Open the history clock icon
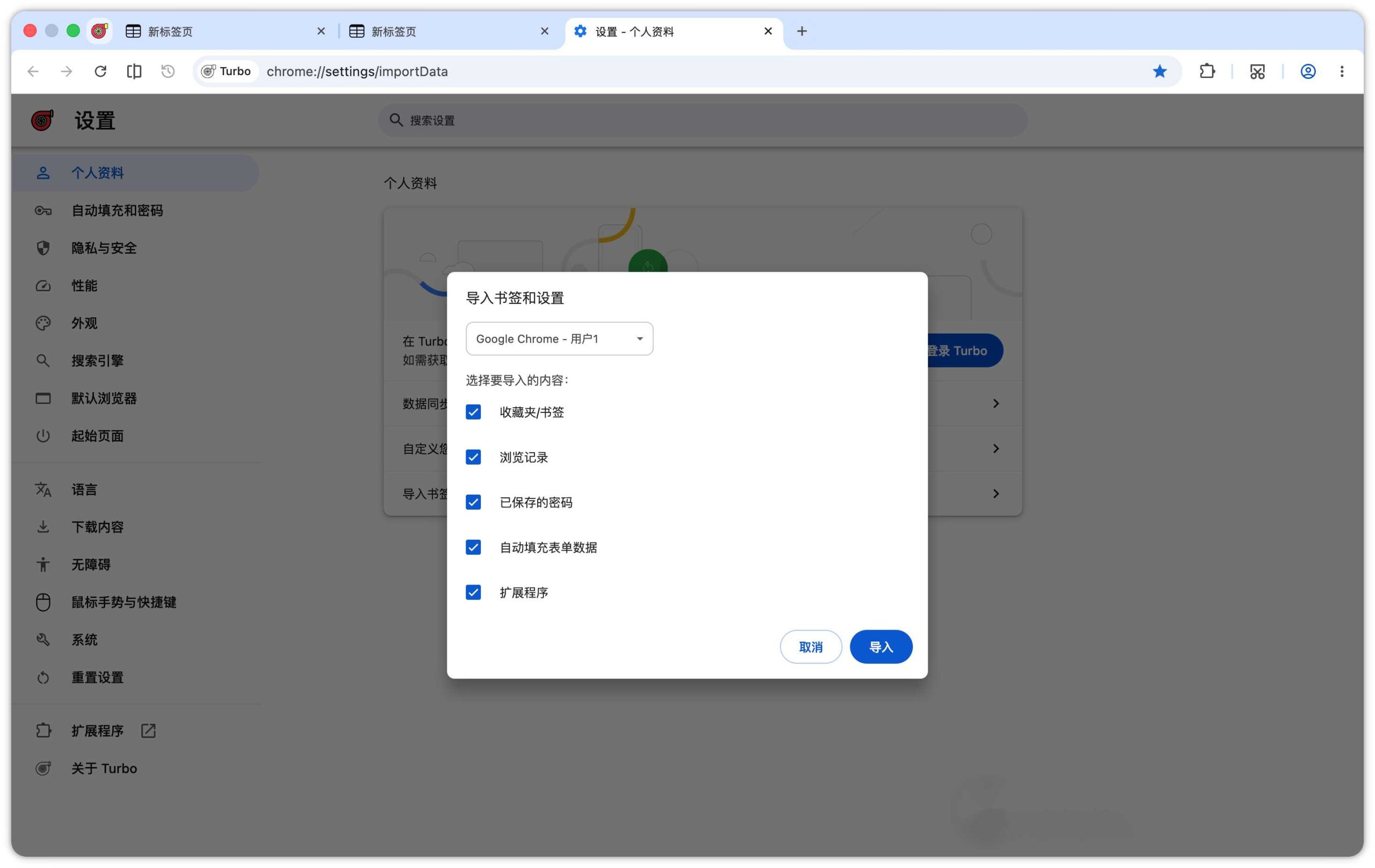This screenshot has width=1375, height=868. click(x=168, y=71)
